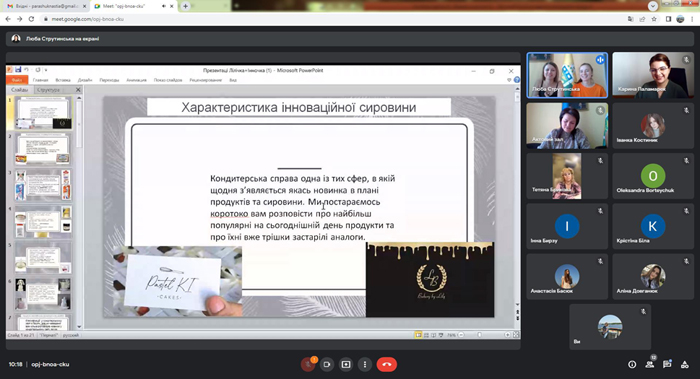Screen dimensions: 700x379
Task: Unmute the microphone in the call
Action: 307,364
